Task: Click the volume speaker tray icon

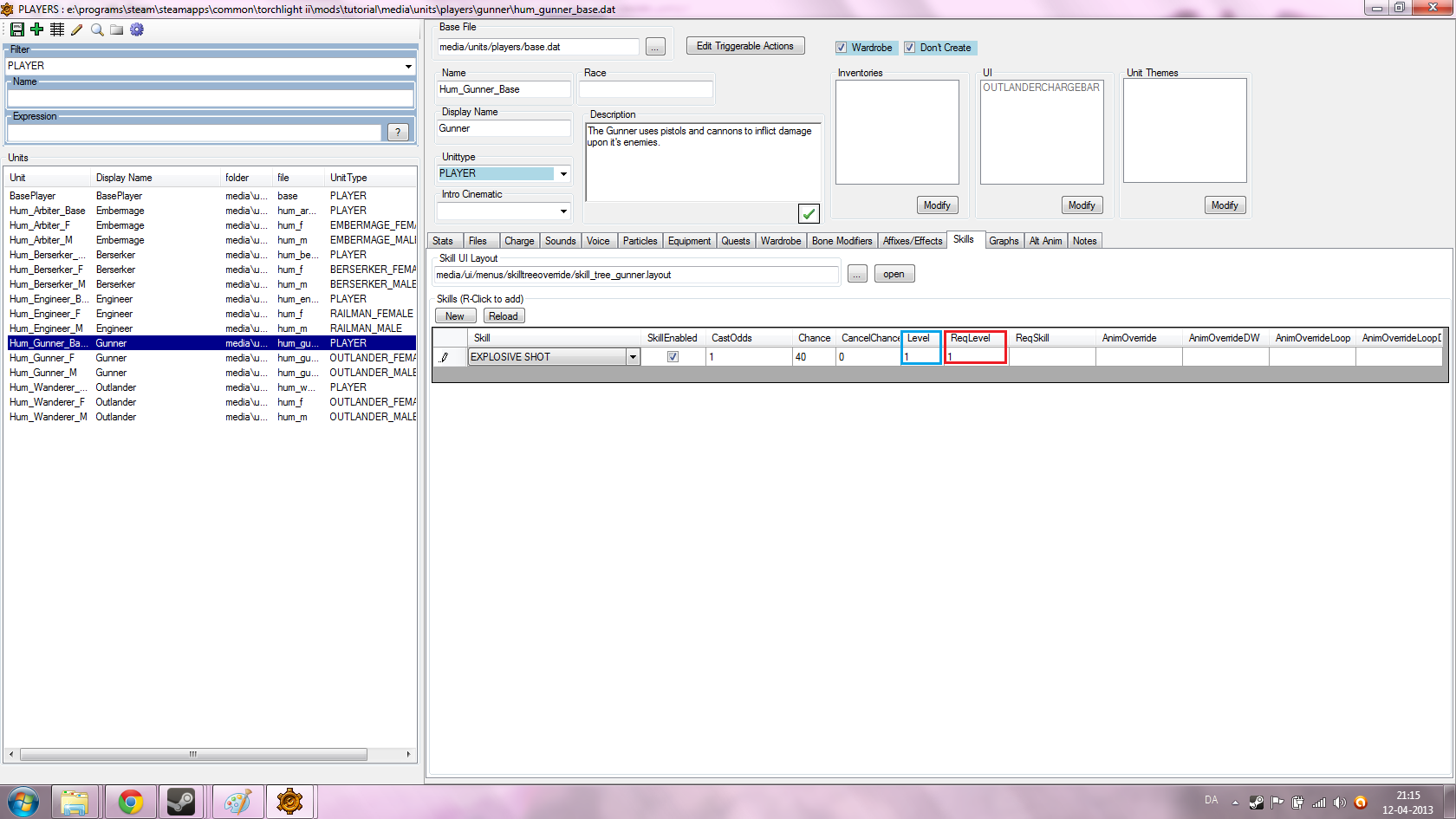Action: click(1340, 803)
